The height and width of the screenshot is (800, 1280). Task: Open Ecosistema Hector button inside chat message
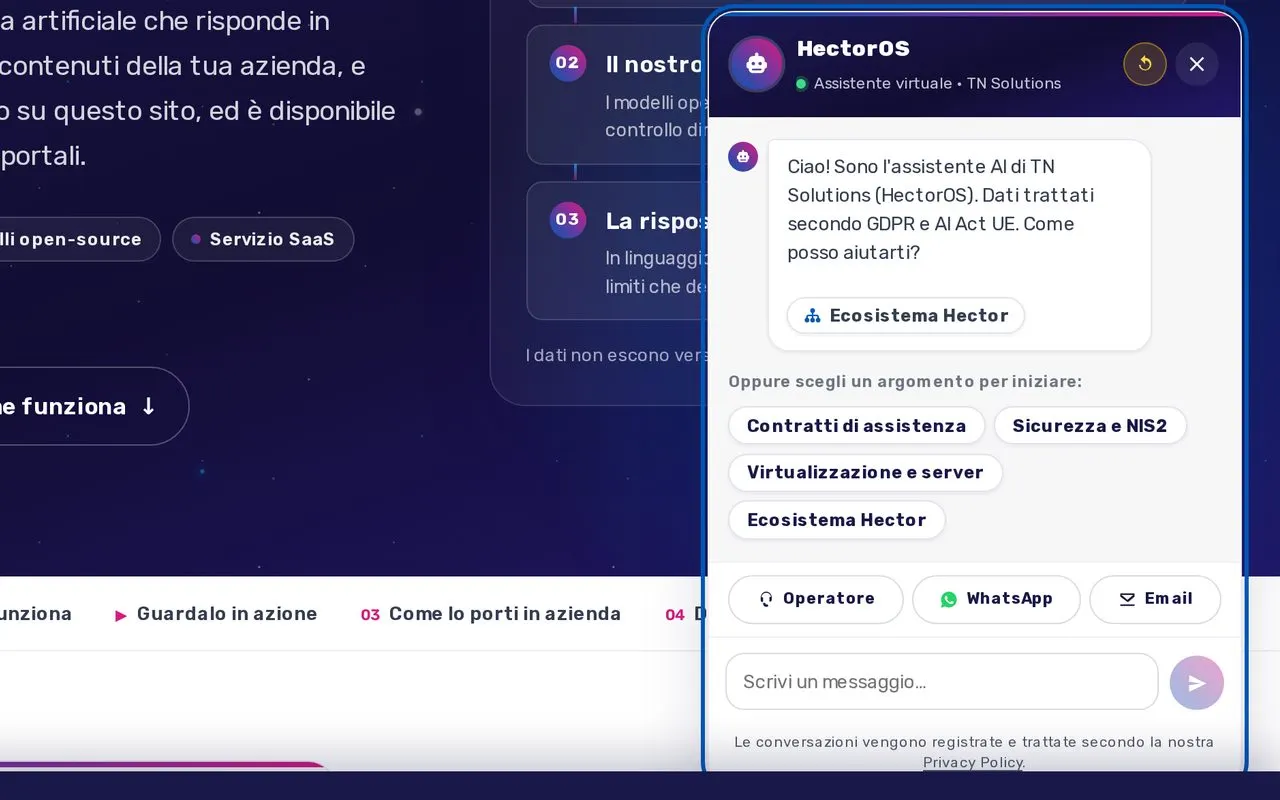point(906,315)
